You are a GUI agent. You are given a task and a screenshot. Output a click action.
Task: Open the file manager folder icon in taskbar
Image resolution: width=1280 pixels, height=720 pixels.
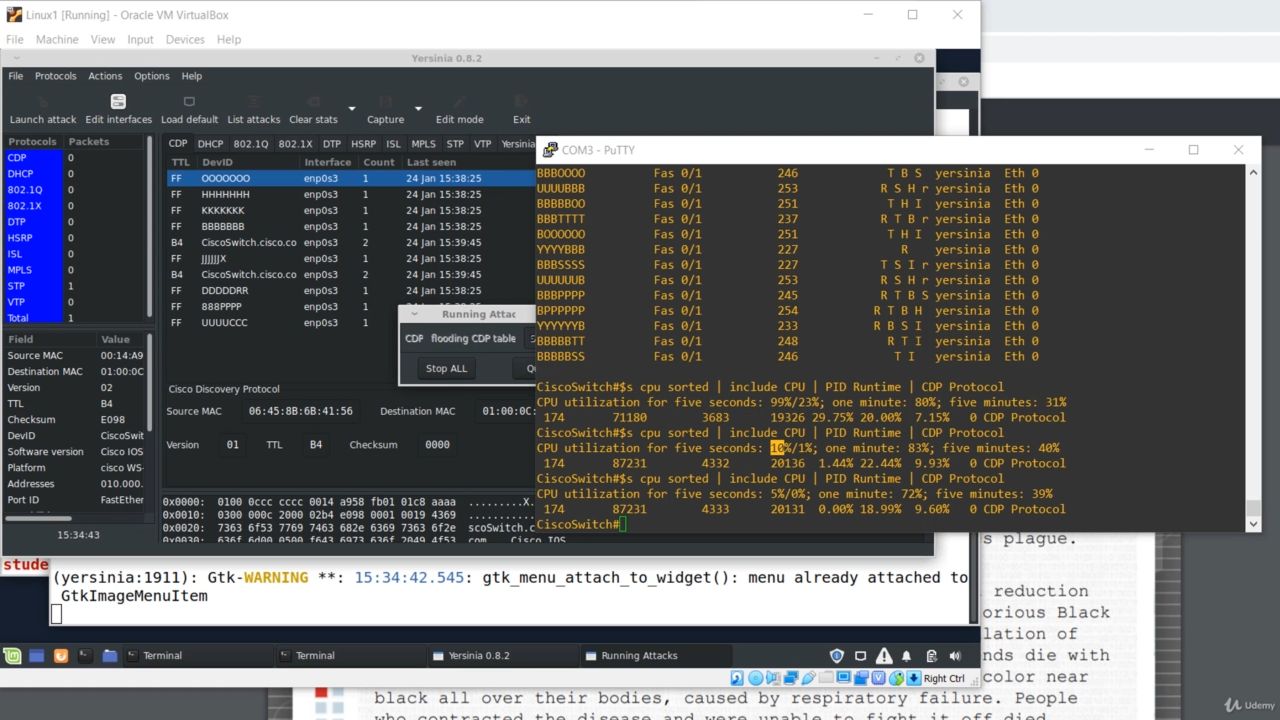110,656
